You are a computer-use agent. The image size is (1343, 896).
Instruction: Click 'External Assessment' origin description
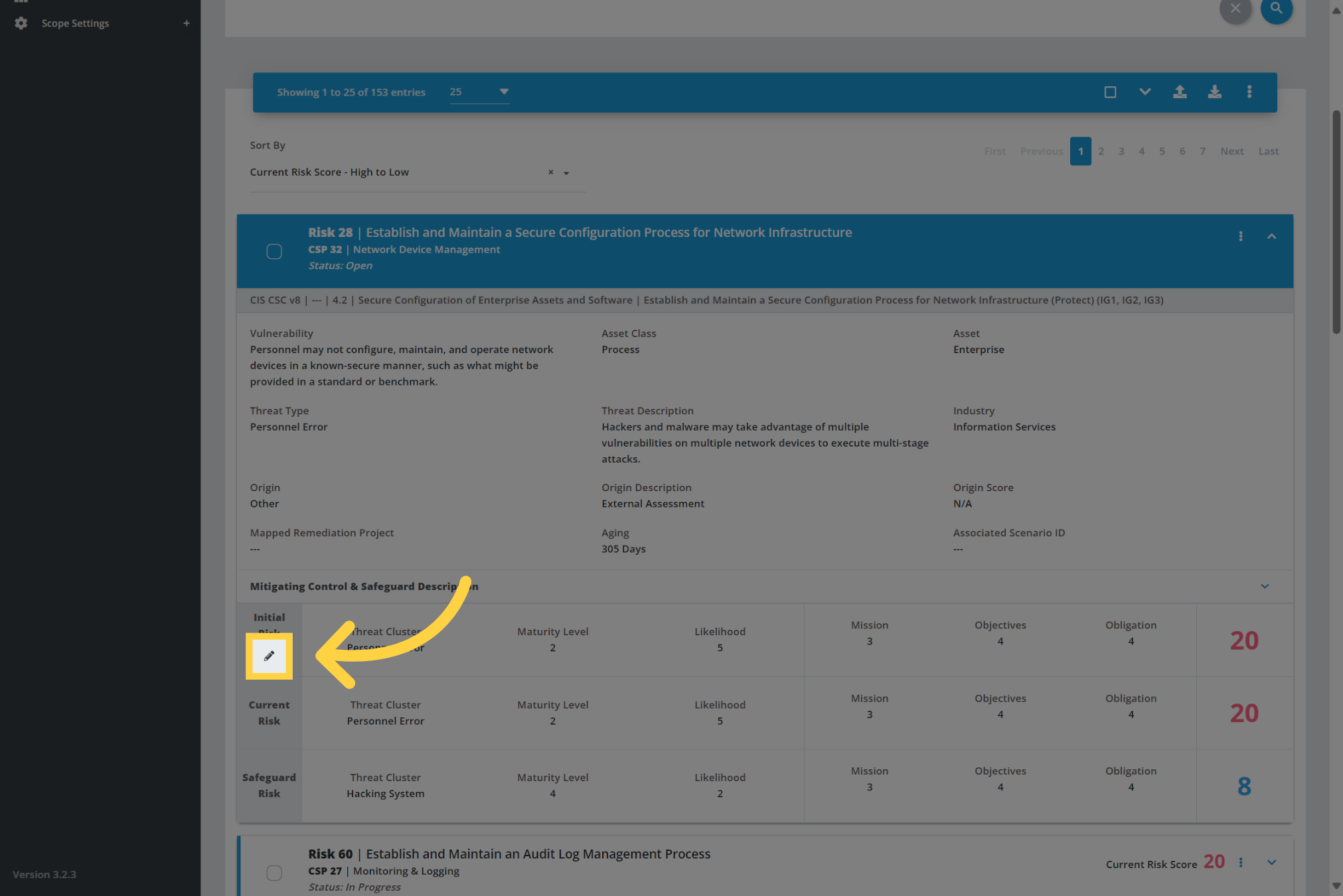click(x=653, y=504)
